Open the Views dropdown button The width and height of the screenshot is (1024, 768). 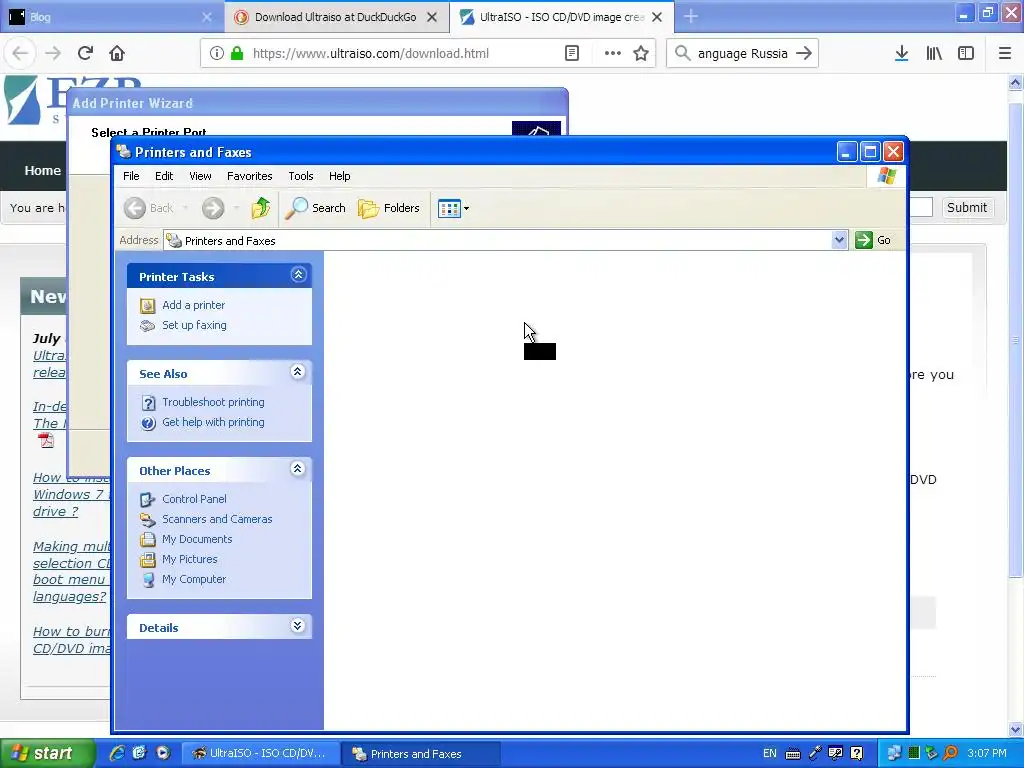[453, 209]
